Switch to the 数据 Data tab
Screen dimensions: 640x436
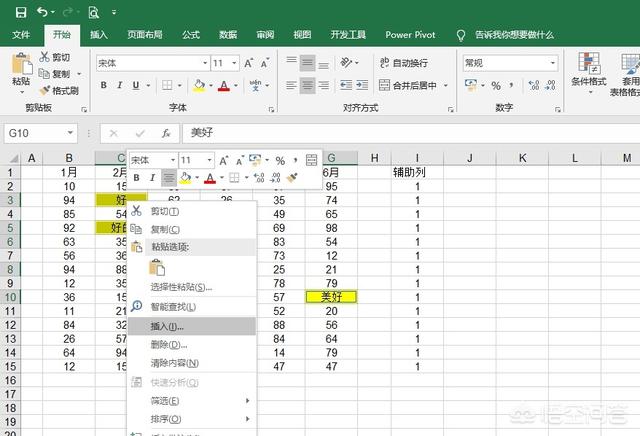[x=228, y=35]
